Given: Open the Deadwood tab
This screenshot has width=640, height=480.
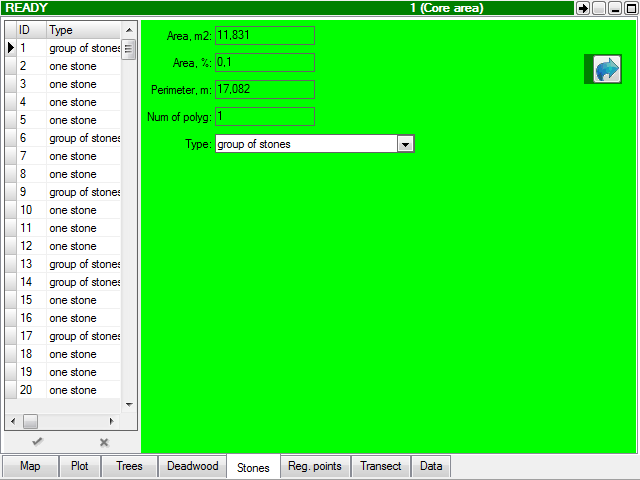Looking at the screenshot, I should [x=192, y=466].
